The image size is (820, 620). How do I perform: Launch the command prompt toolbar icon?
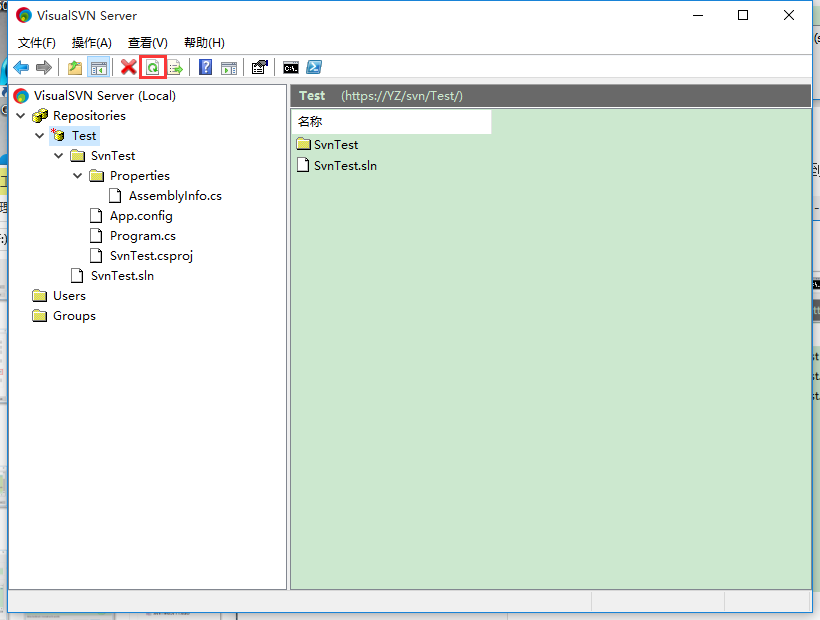pyautogui.click(x=291, y=67)
